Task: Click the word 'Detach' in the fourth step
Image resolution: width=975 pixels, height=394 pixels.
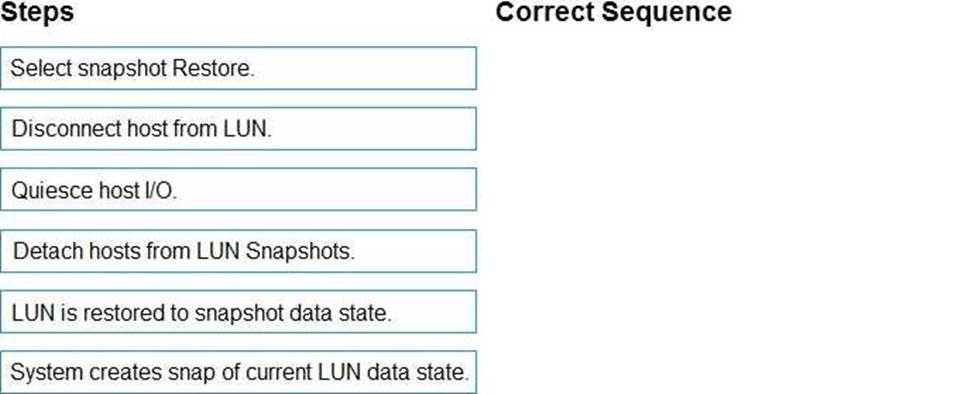Action: pos(48,251)
